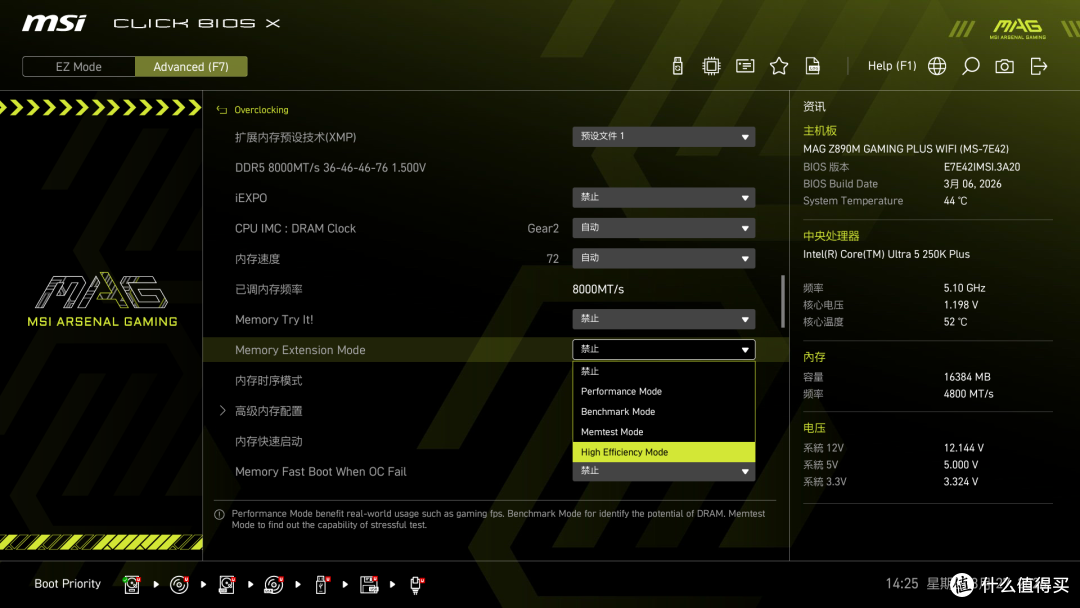Select the Advanced (F7) tab
The image size is (1080, 608).
[x=191, y=66]
